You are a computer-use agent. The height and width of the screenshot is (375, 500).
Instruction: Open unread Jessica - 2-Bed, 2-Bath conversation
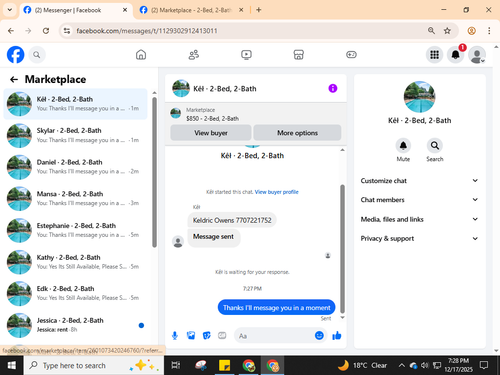pyautogui.click(x=75, y=325)
